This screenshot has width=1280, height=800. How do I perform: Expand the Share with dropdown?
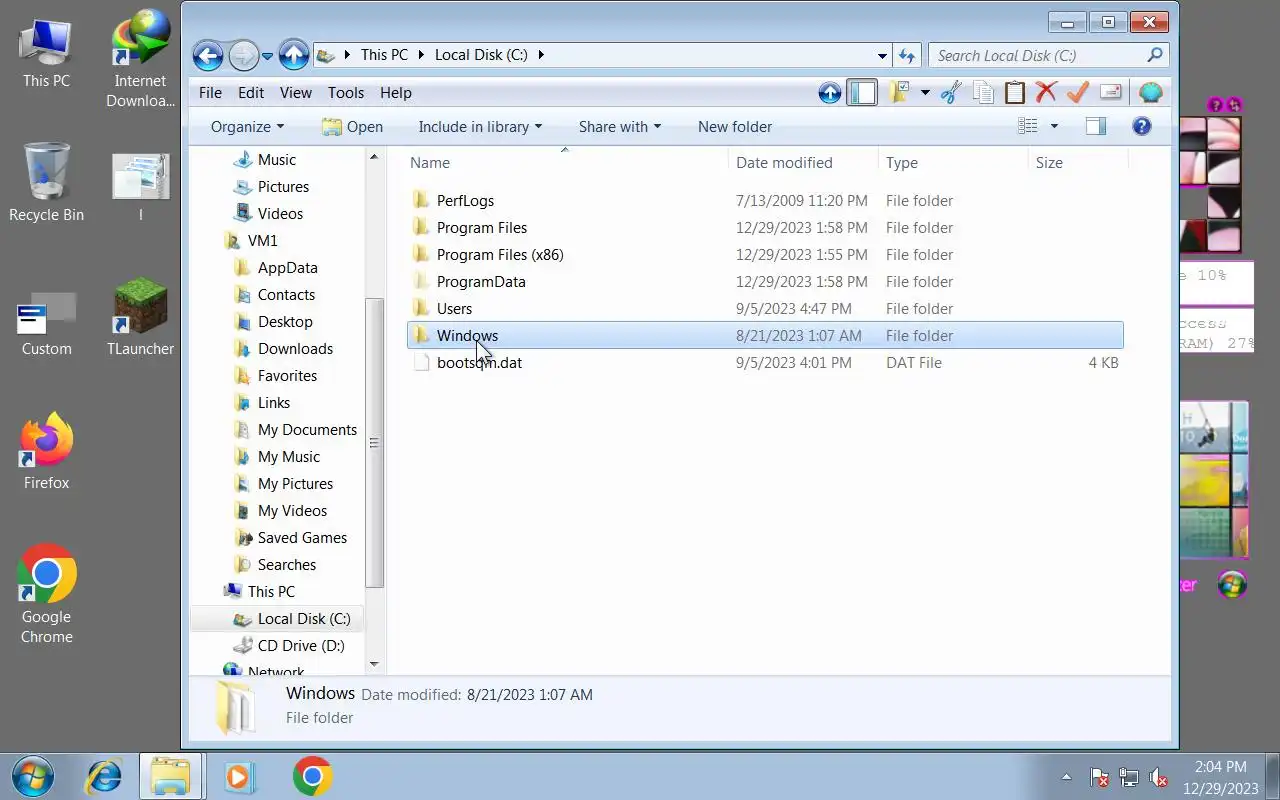620,127
